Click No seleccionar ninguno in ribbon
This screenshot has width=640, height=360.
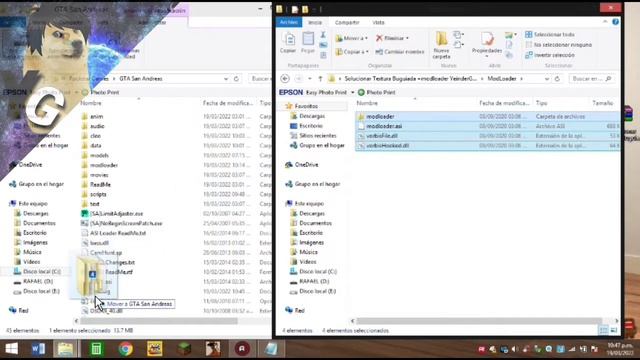[558, 45]
